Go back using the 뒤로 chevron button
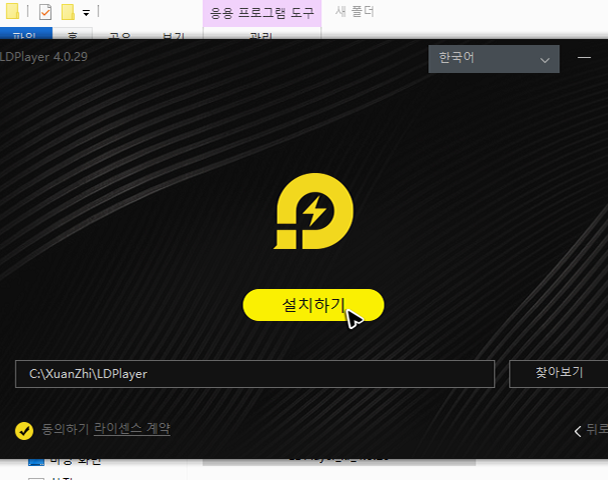 [x=590, y=430]
